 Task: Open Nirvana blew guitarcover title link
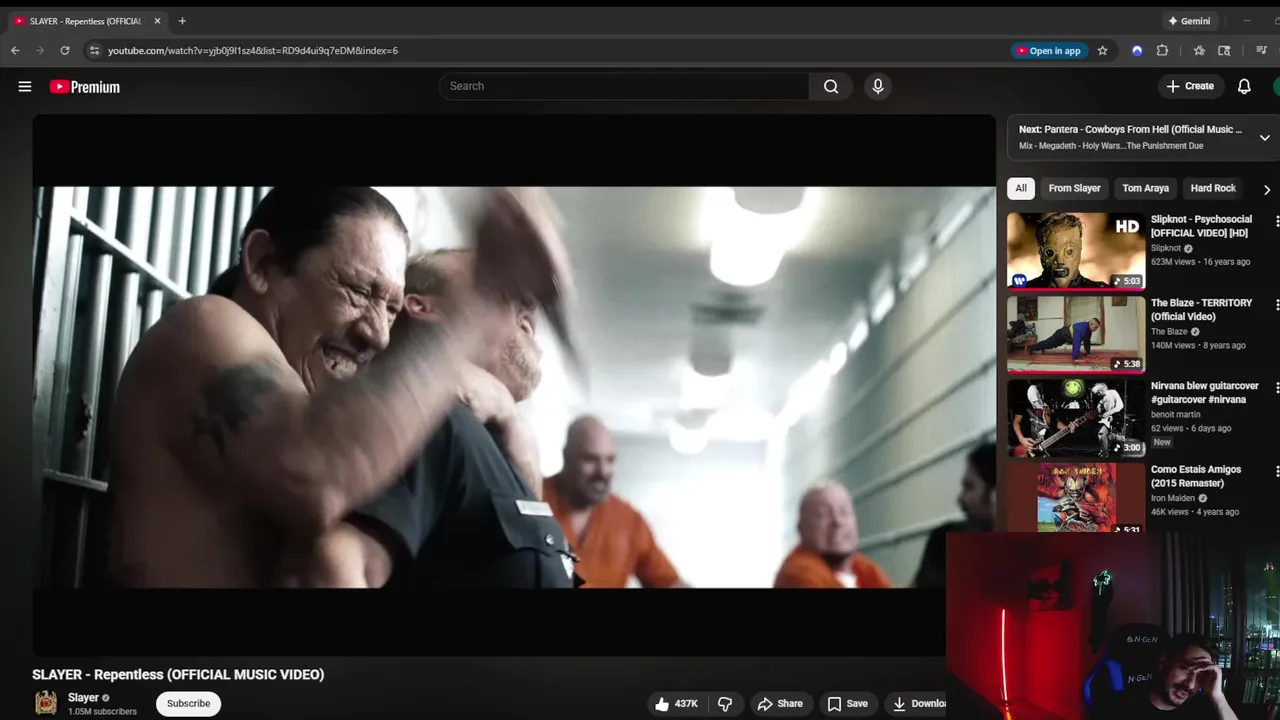coord(1205,392)
